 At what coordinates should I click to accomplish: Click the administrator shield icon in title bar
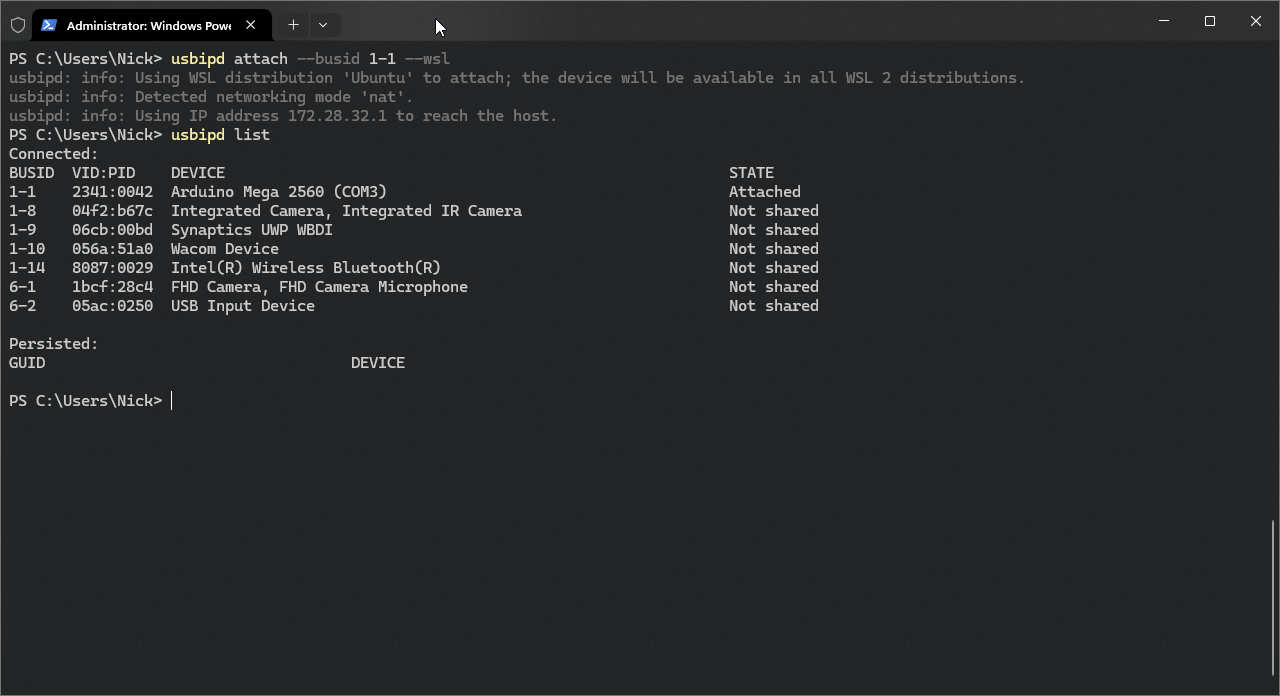tap(18, 25)
